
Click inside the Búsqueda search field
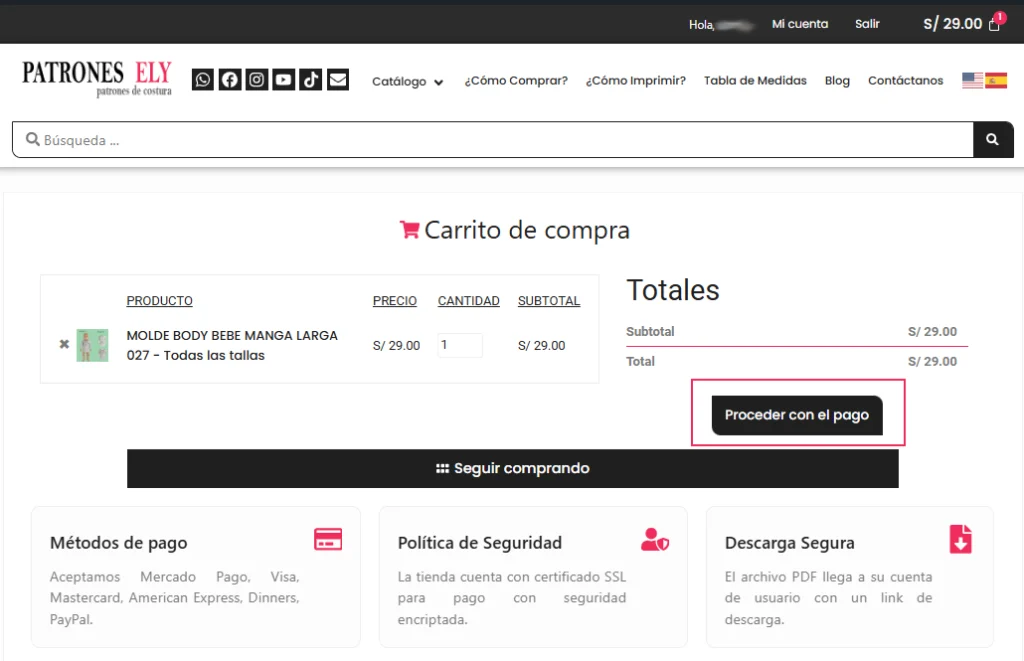500,140
